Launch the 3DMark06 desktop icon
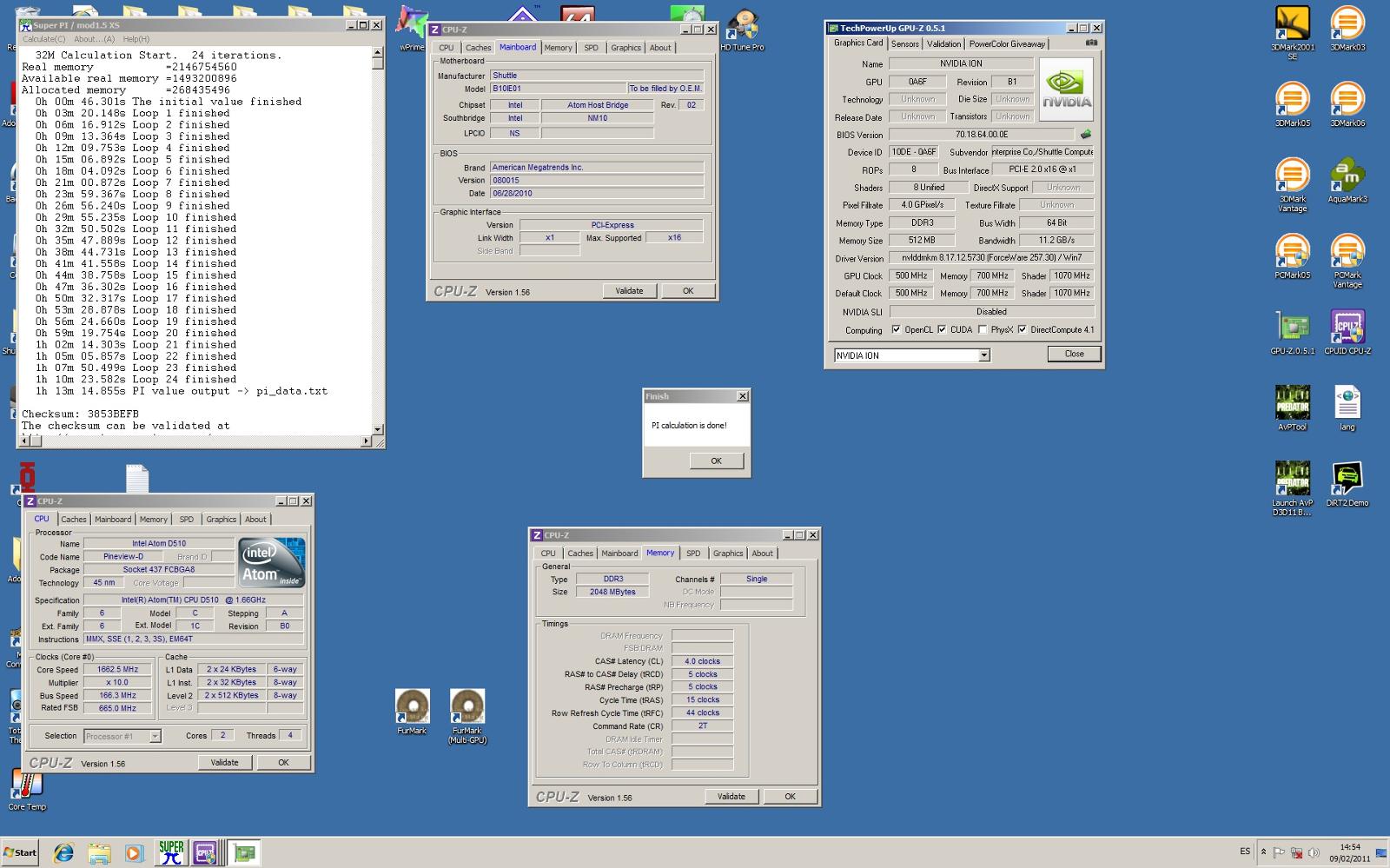The width and height of the screenshot is (1390, 868). pyautogui.click(x=1347, y=105)
